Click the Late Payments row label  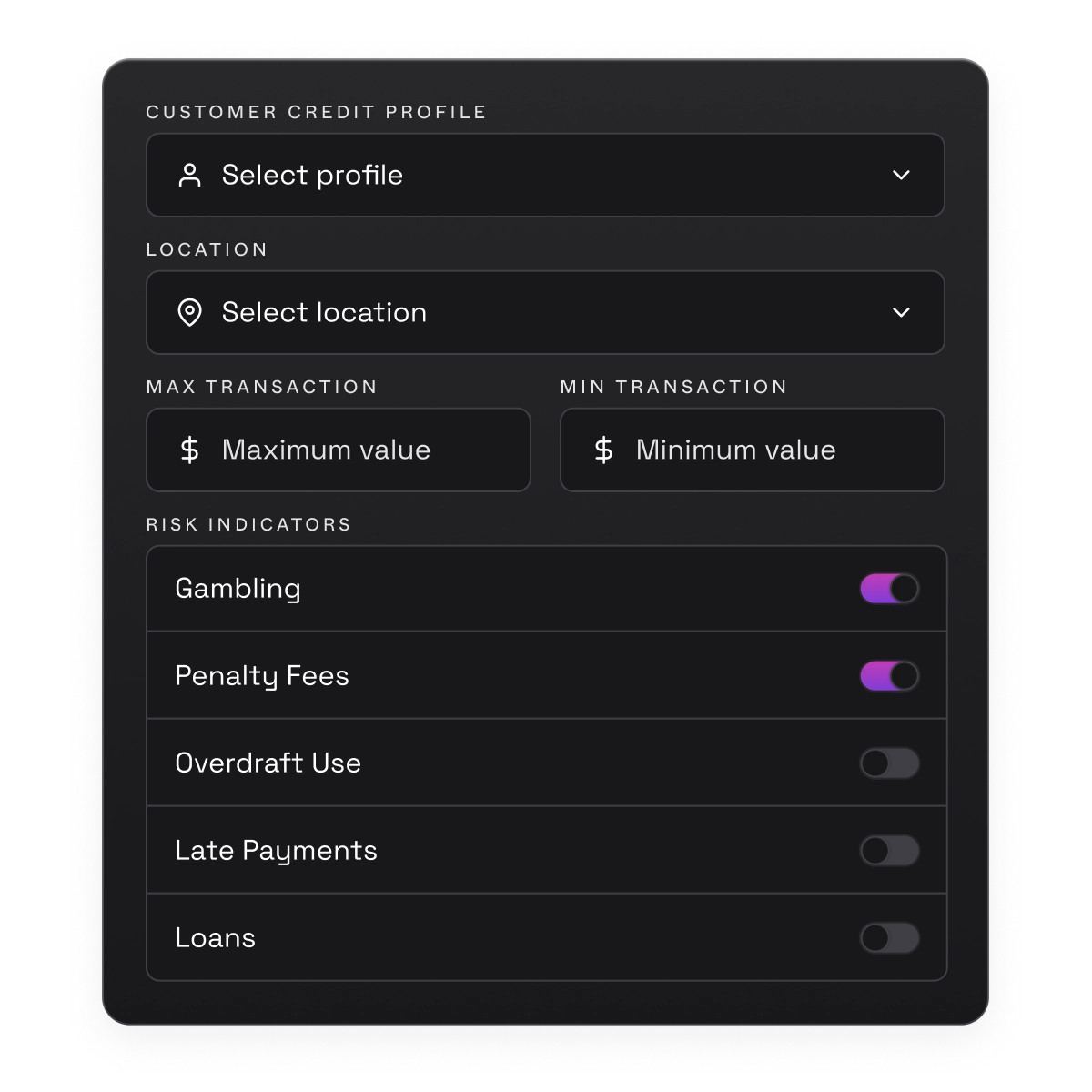(276, 851)
